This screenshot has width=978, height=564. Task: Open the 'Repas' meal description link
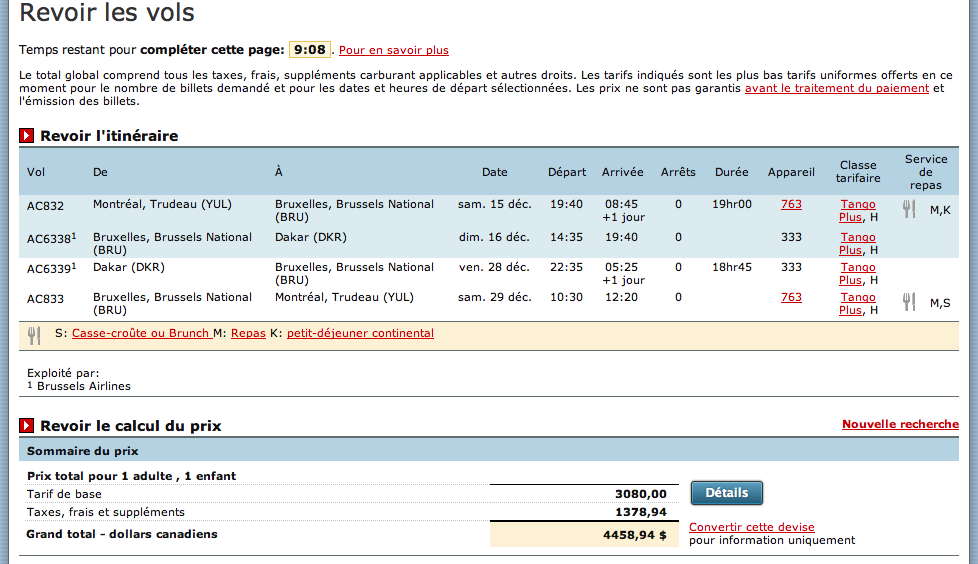pos(248,333)
